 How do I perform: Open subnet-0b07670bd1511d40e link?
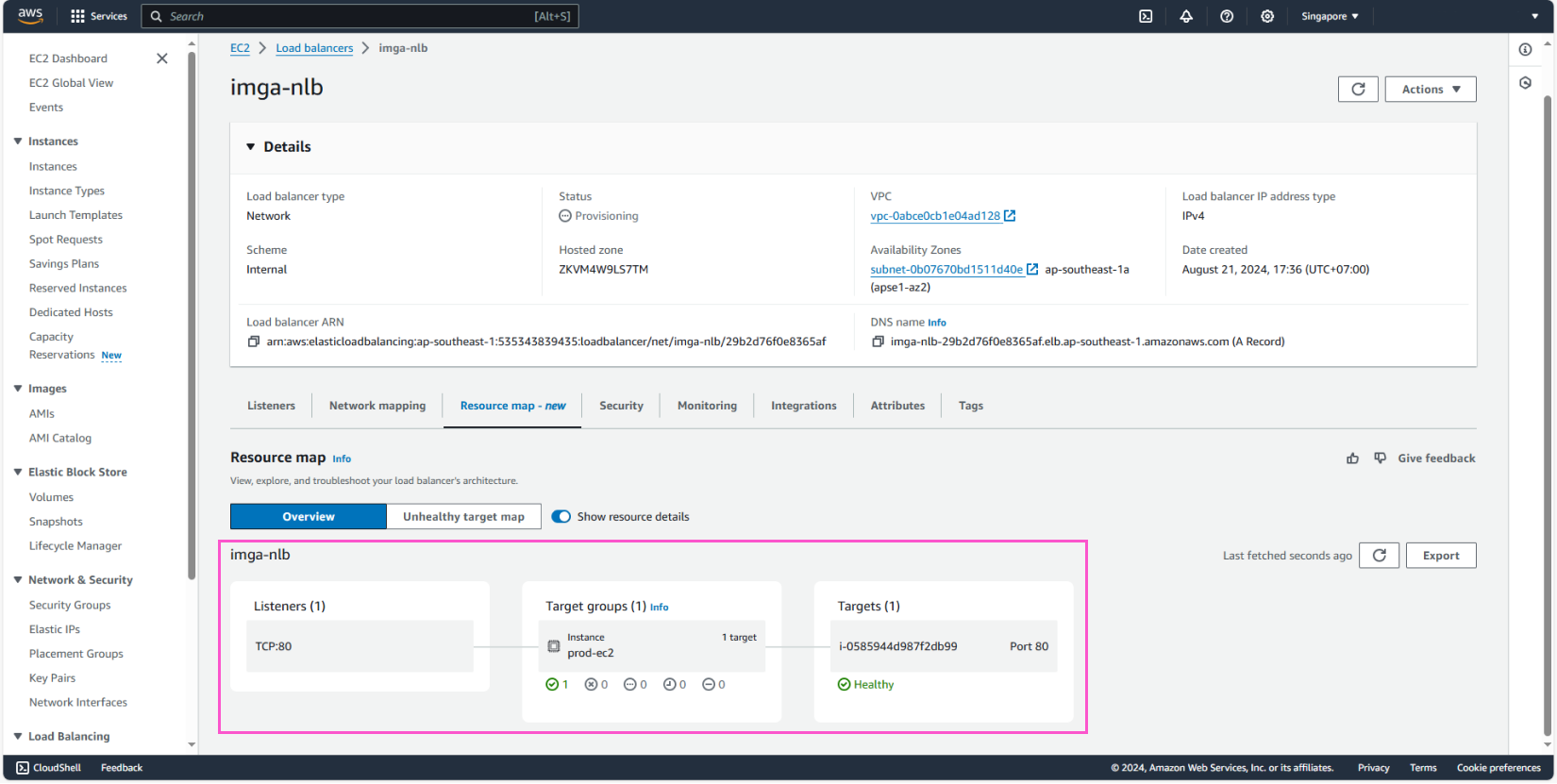[946, 270]
